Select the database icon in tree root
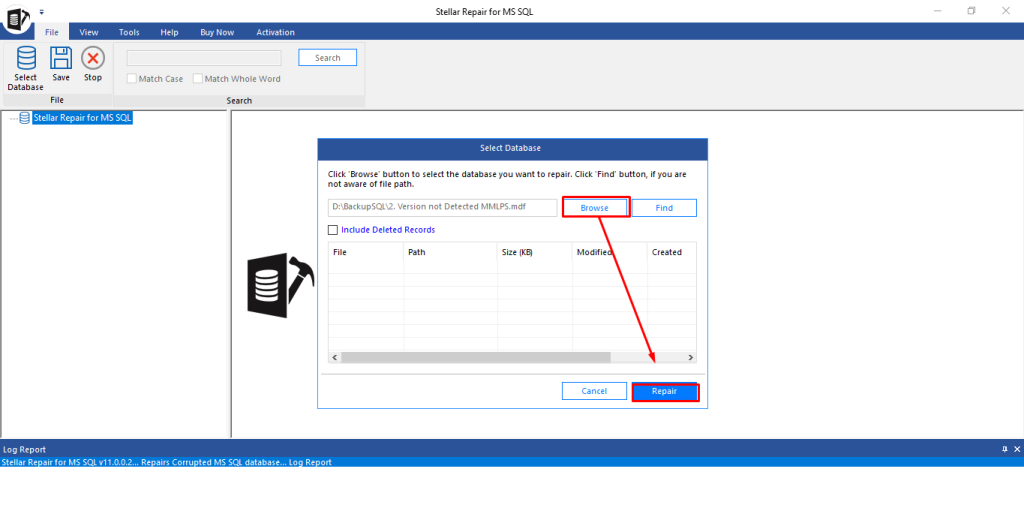1024x517 pixels. 25,118
